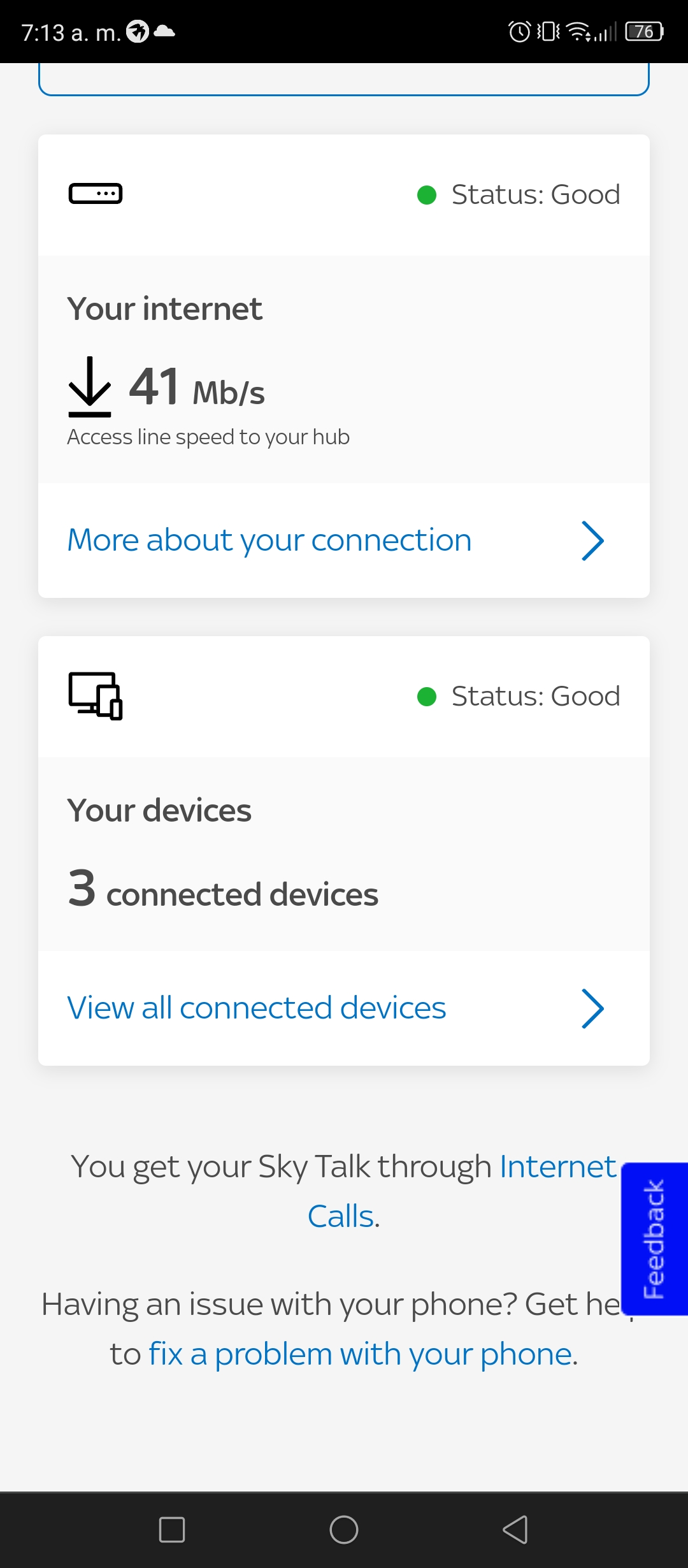Open More about your connection
The image size is (688, 1568).
(269, 541)
